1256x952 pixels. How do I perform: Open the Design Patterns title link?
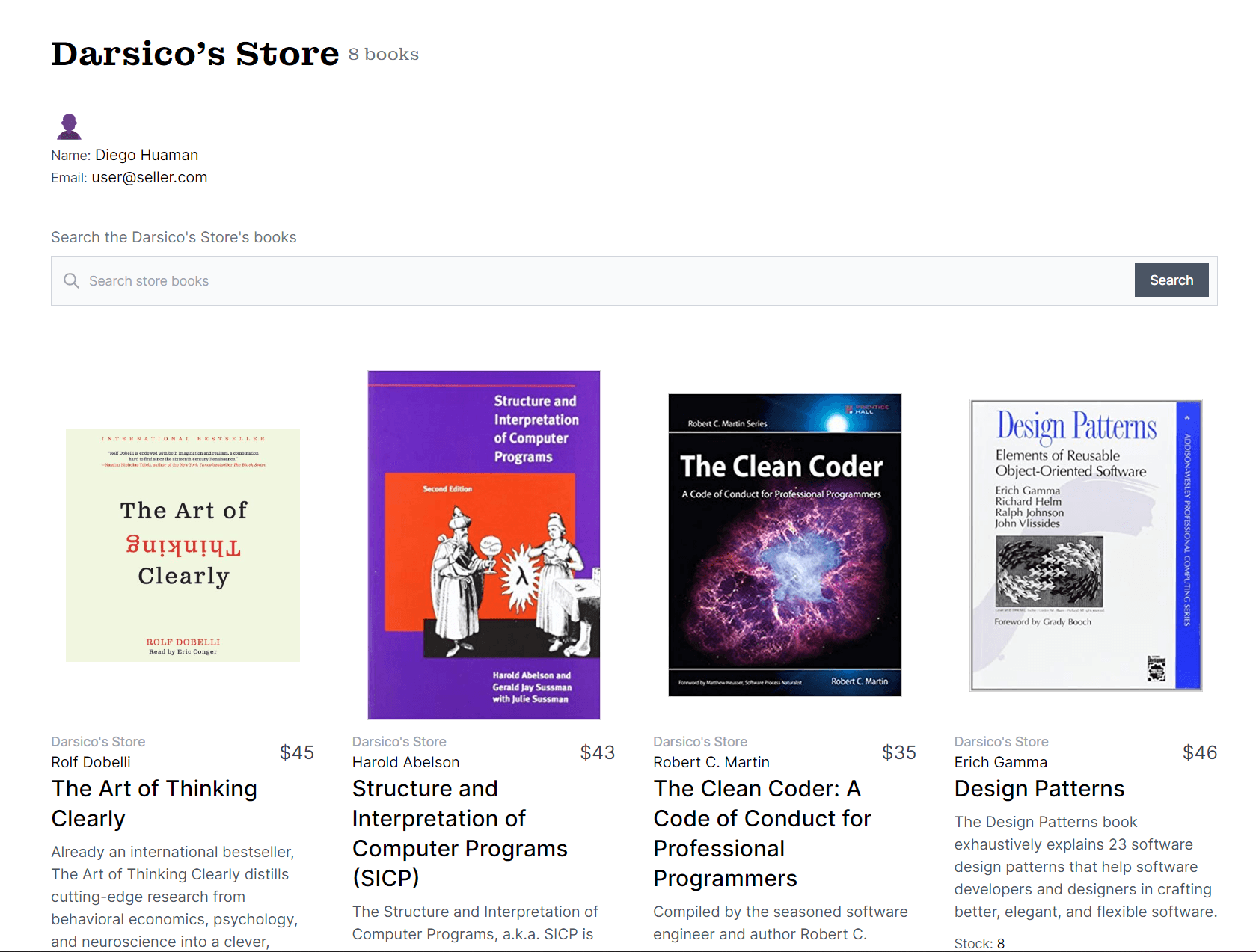pyautogui.click(x=1039, y=789)
